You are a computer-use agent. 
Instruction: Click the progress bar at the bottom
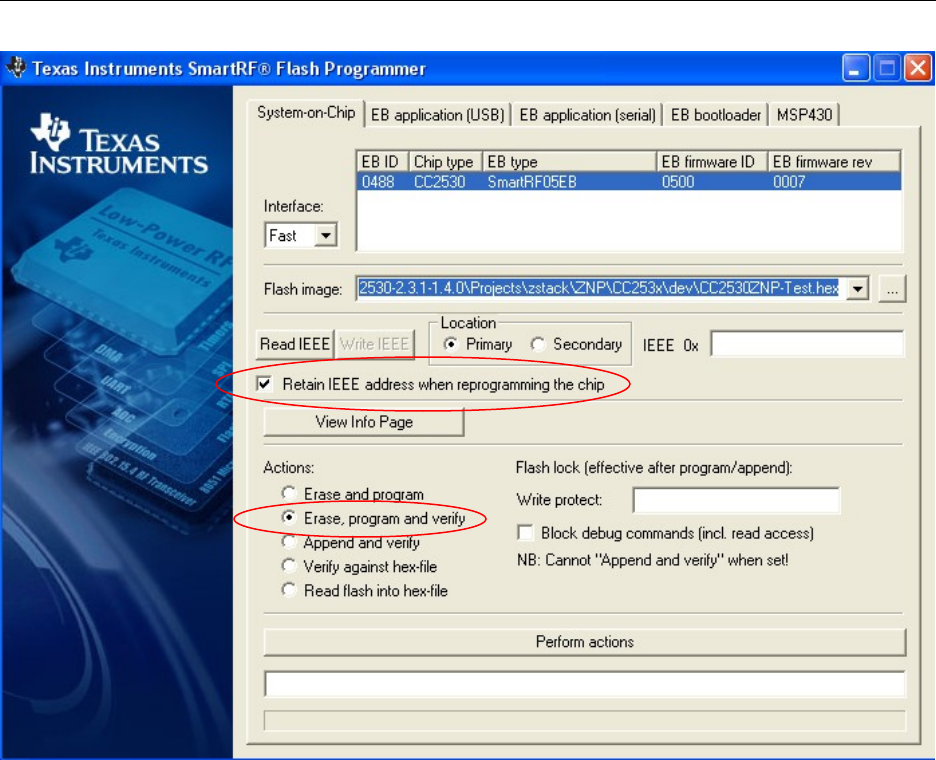585,721
